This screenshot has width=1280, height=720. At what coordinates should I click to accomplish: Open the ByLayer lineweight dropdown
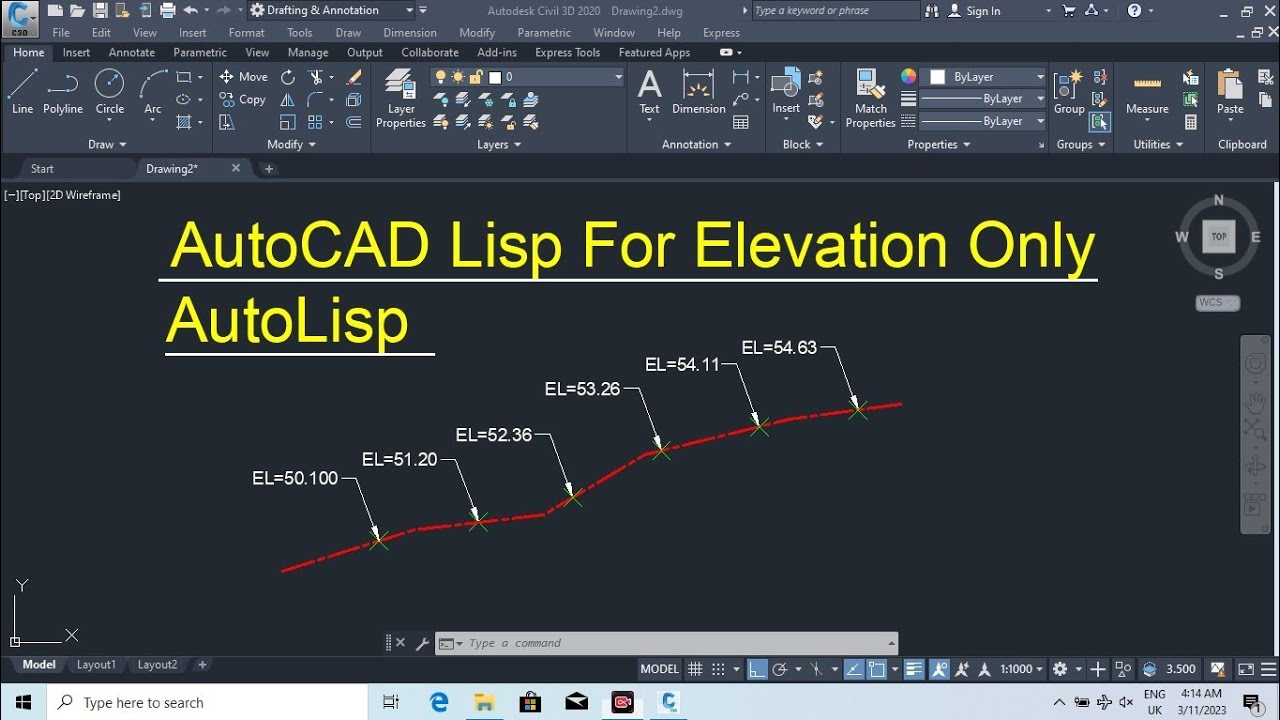click(982, 99)
